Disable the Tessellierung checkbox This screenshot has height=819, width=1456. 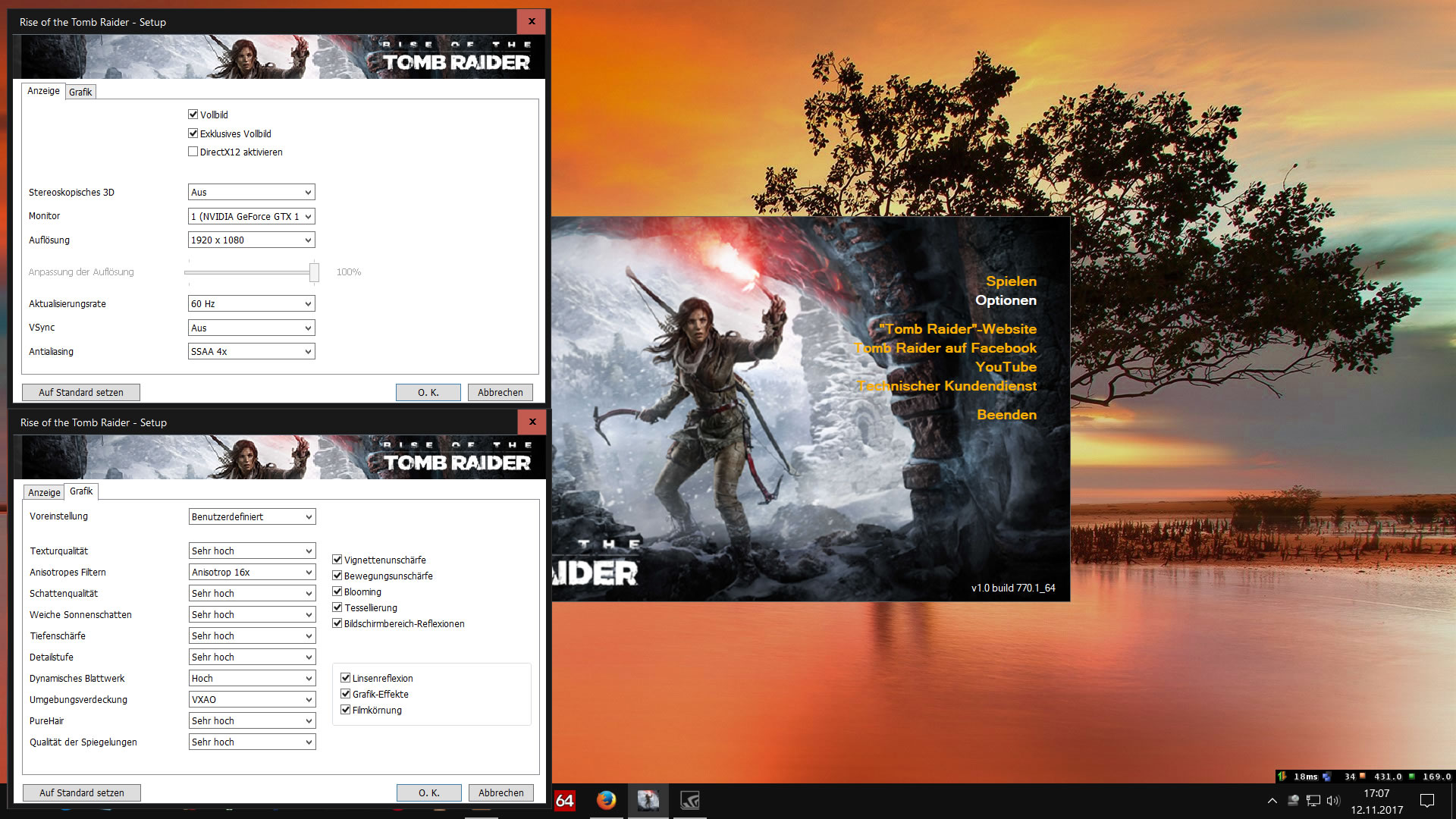(337, 607)
